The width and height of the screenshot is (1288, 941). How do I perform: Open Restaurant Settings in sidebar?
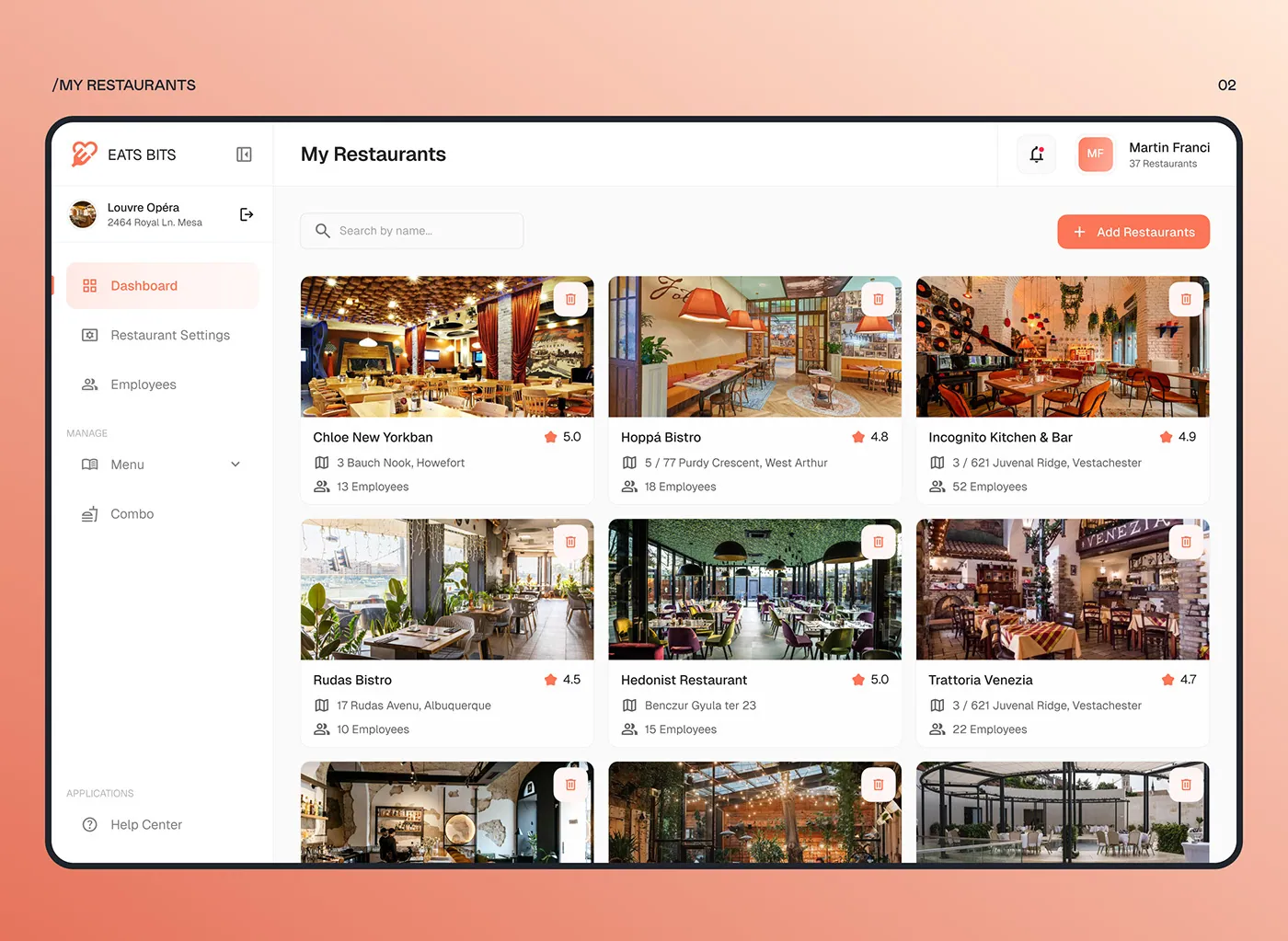point(169,335)
